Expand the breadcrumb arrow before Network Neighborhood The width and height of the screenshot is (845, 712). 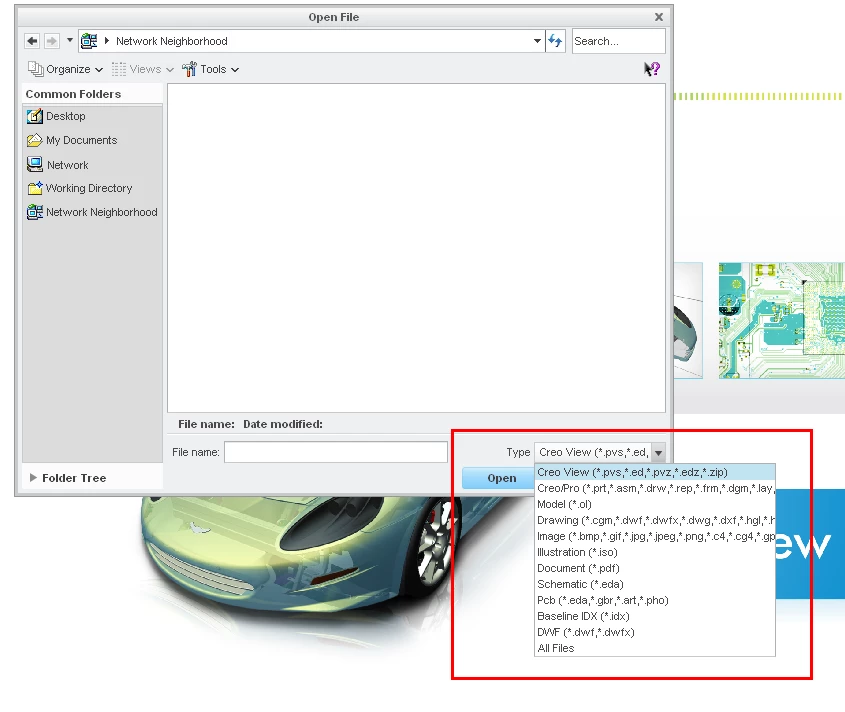(107, 41)
